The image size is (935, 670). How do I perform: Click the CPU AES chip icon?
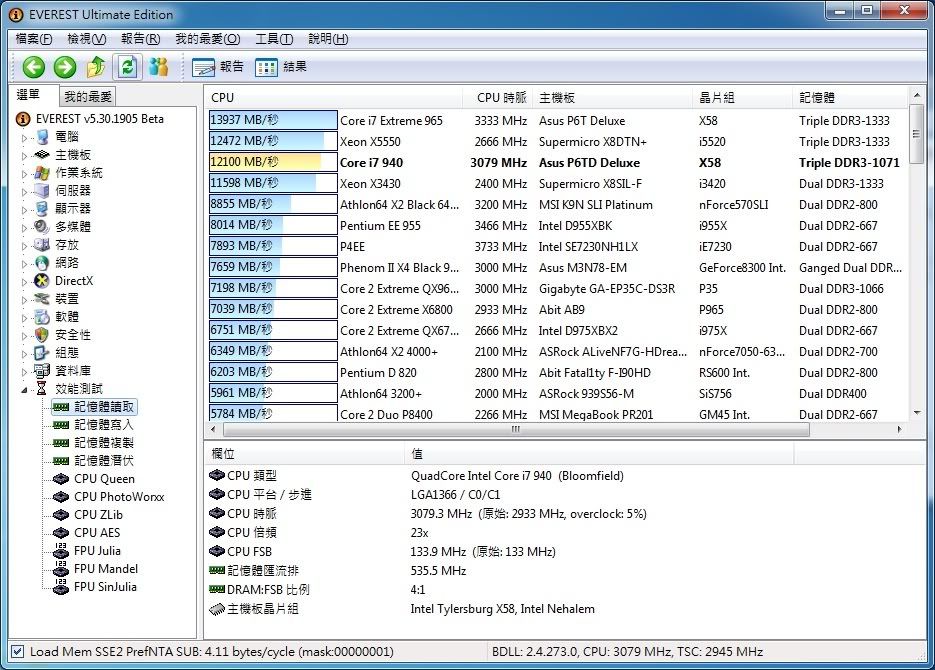[x=61, y=532]
